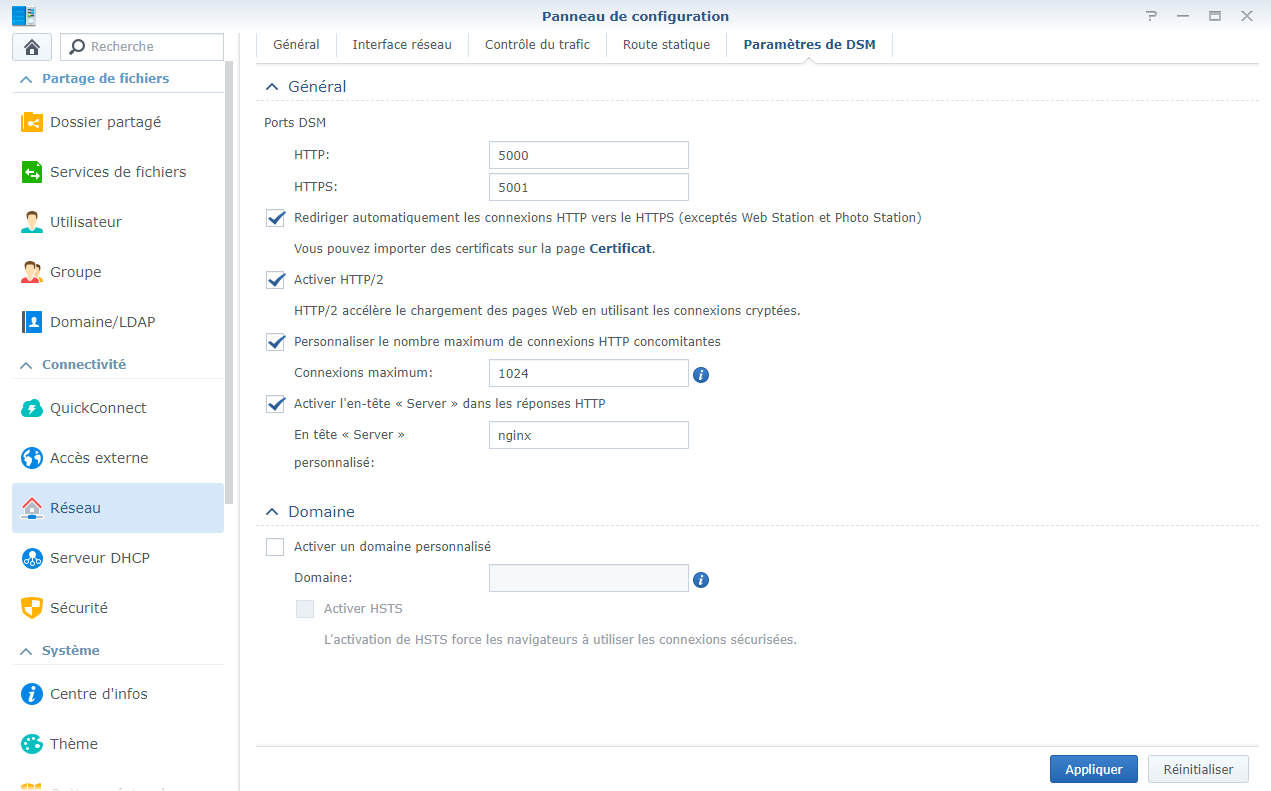1271x791 pixels.
Task: Enable Activer un domaine personnalisé
Action: (x=275, y=546)
